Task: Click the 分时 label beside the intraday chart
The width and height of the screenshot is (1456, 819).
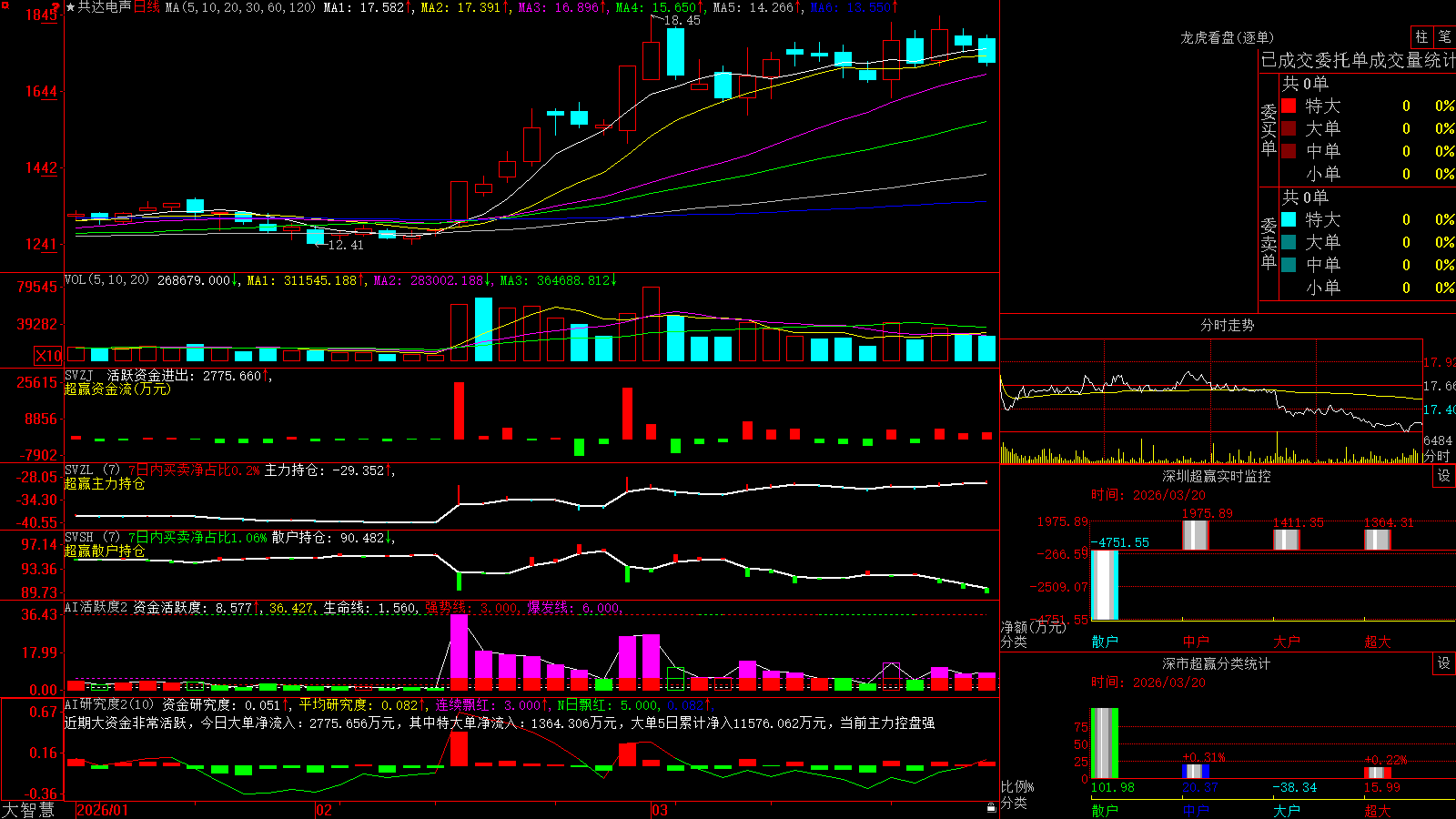Action: [1438, 456]
